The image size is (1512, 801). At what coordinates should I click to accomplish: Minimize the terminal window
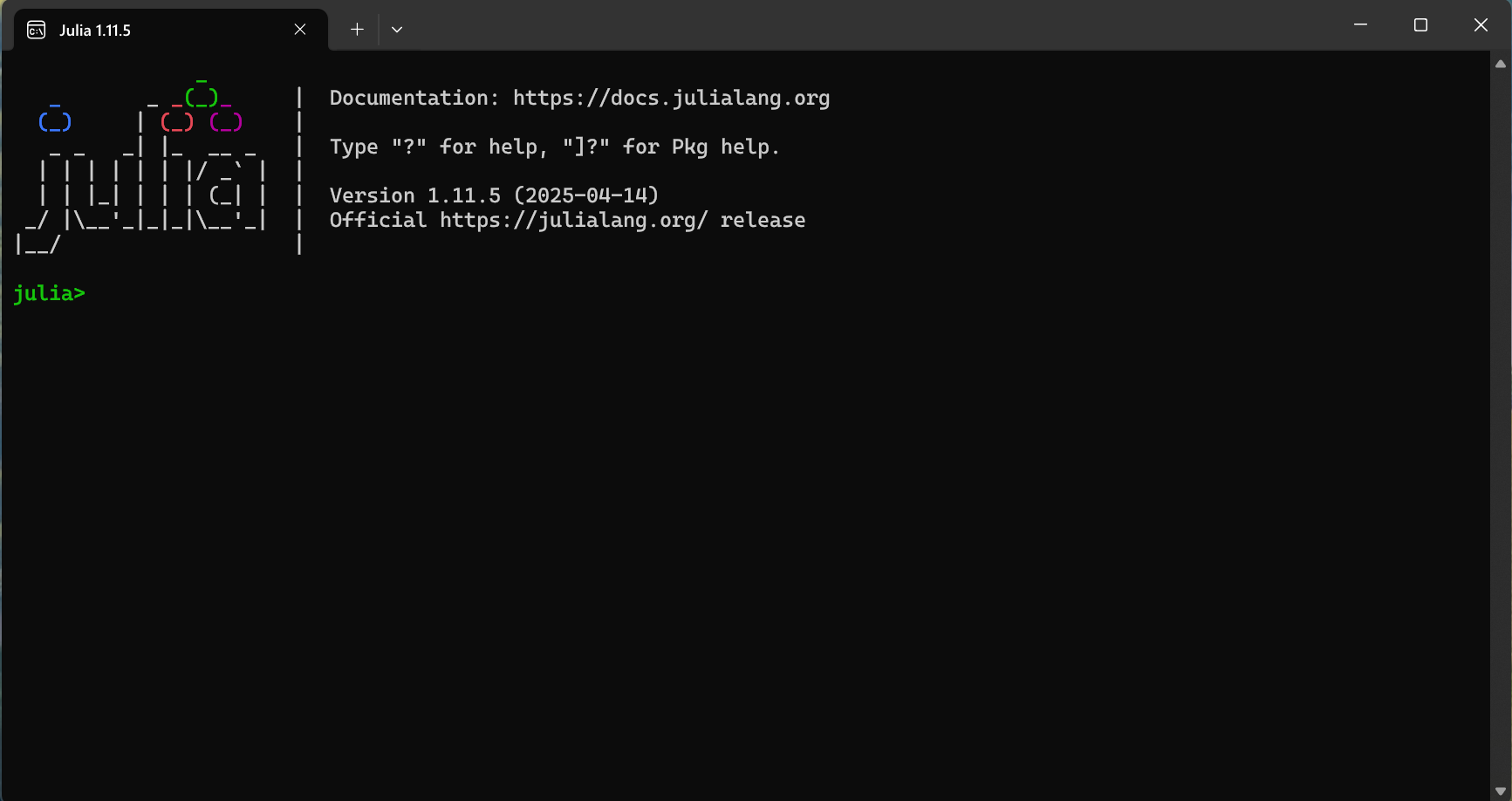1360,25
